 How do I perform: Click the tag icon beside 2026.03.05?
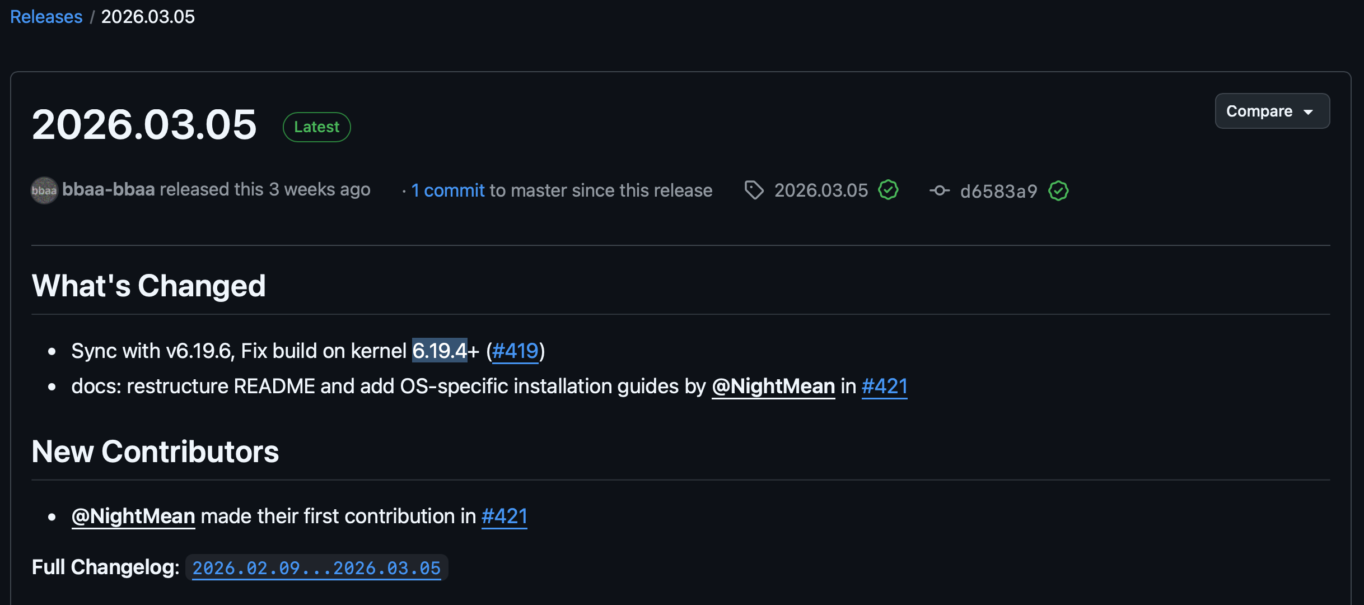pos(754,190)
